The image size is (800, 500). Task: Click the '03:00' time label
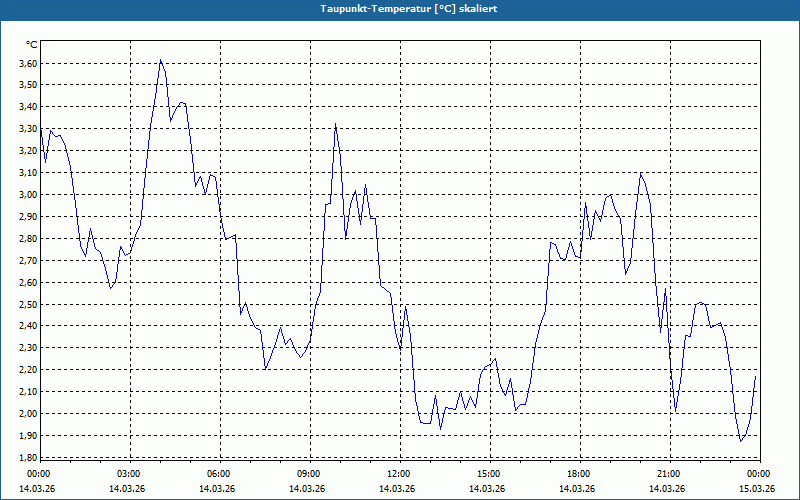pos(129,474)
